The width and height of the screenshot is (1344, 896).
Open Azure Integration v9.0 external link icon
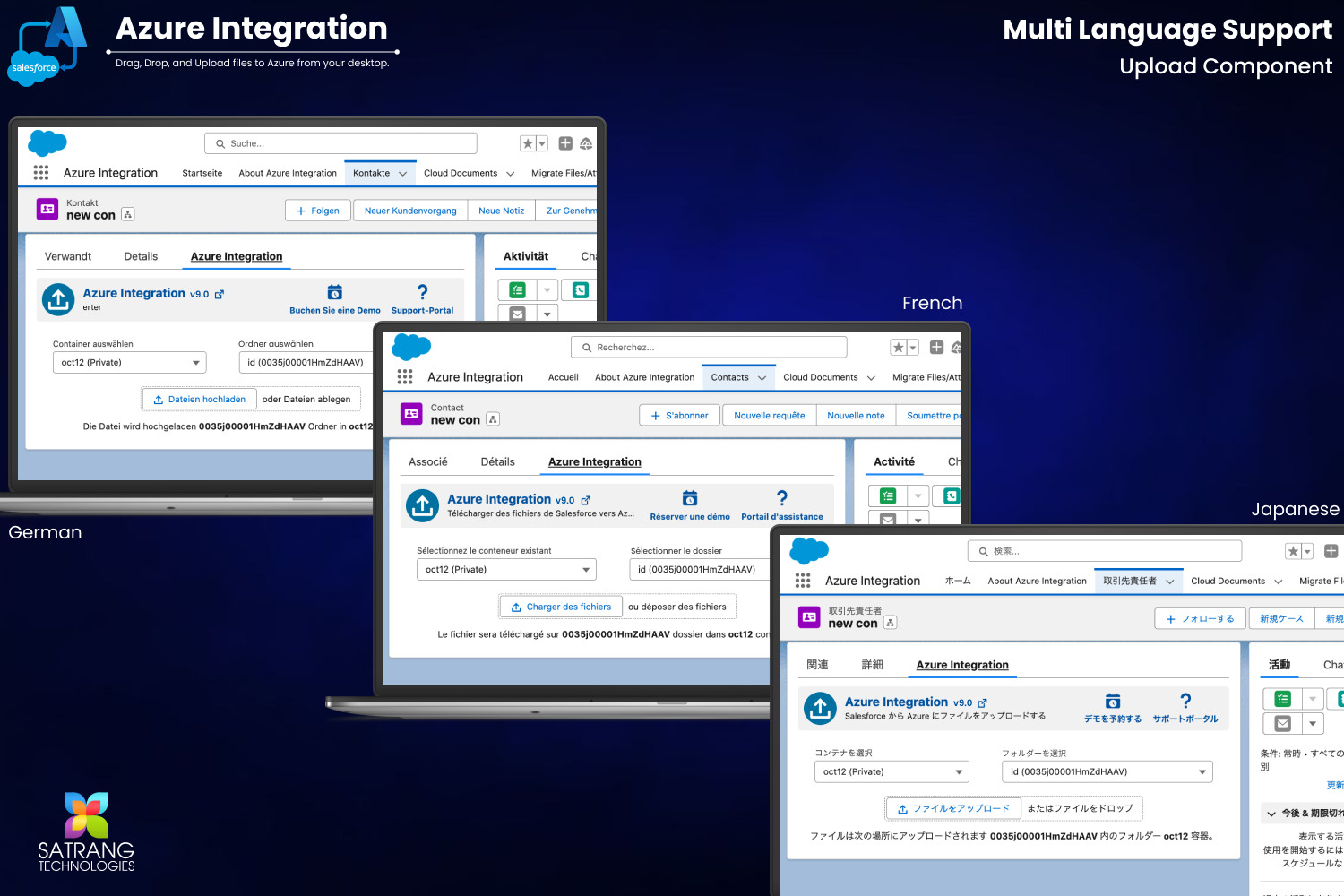218,293
